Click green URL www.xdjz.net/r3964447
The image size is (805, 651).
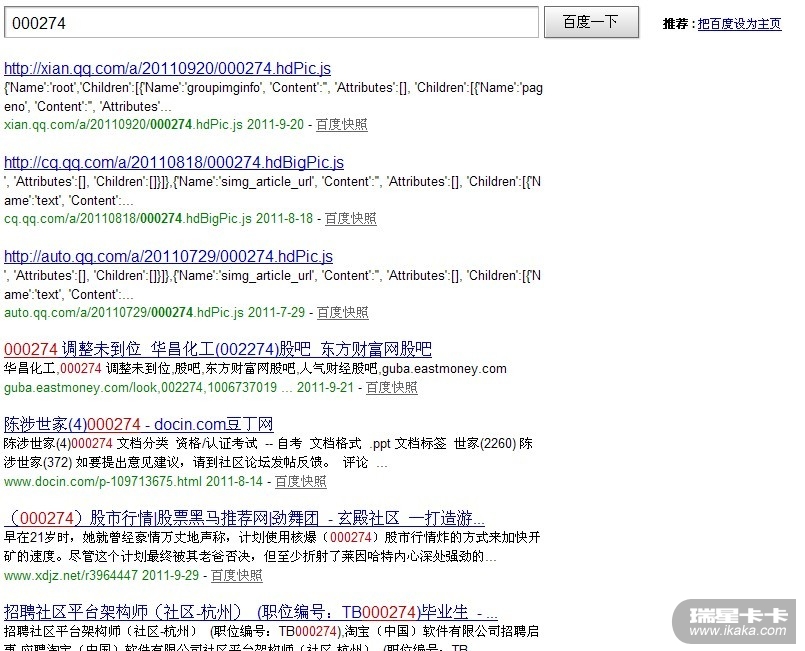[70, 576]
